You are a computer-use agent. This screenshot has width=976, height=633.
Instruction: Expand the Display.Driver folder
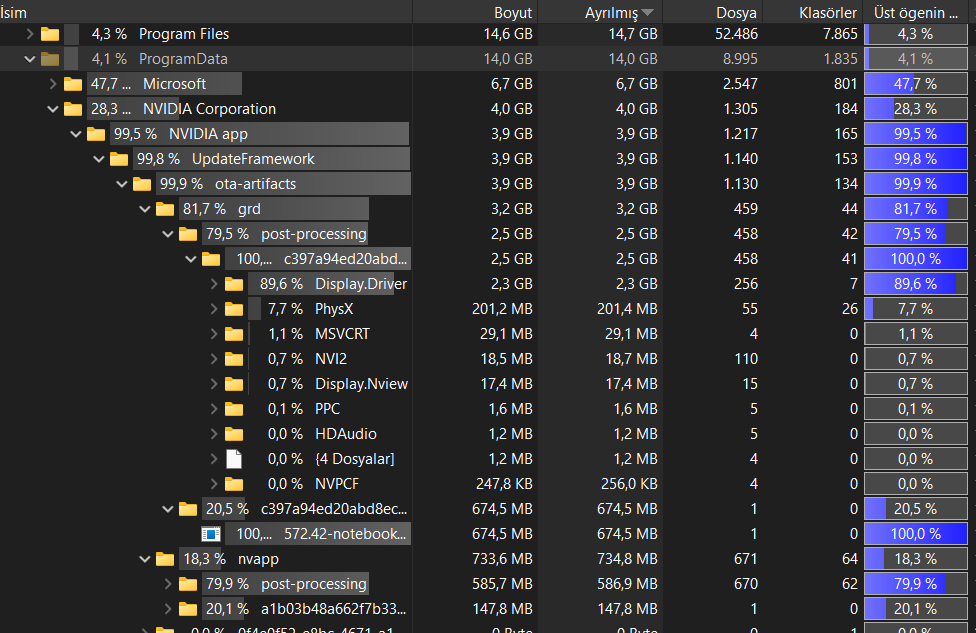click(214, 284)
